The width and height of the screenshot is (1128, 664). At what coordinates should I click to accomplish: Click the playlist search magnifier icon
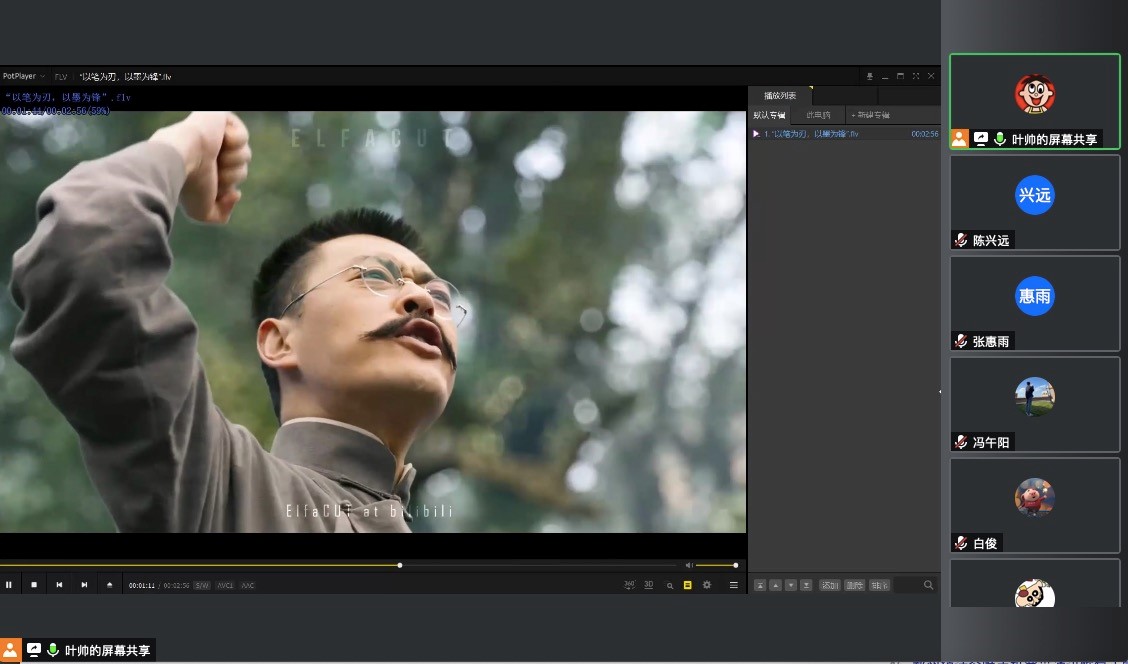click(x=928, y=586)
